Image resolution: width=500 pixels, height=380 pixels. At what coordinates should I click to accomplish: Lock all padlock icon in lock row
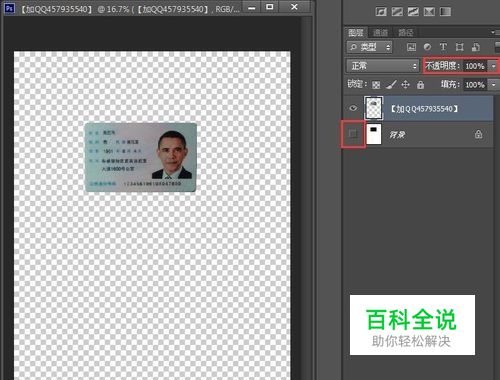[420, 85]
